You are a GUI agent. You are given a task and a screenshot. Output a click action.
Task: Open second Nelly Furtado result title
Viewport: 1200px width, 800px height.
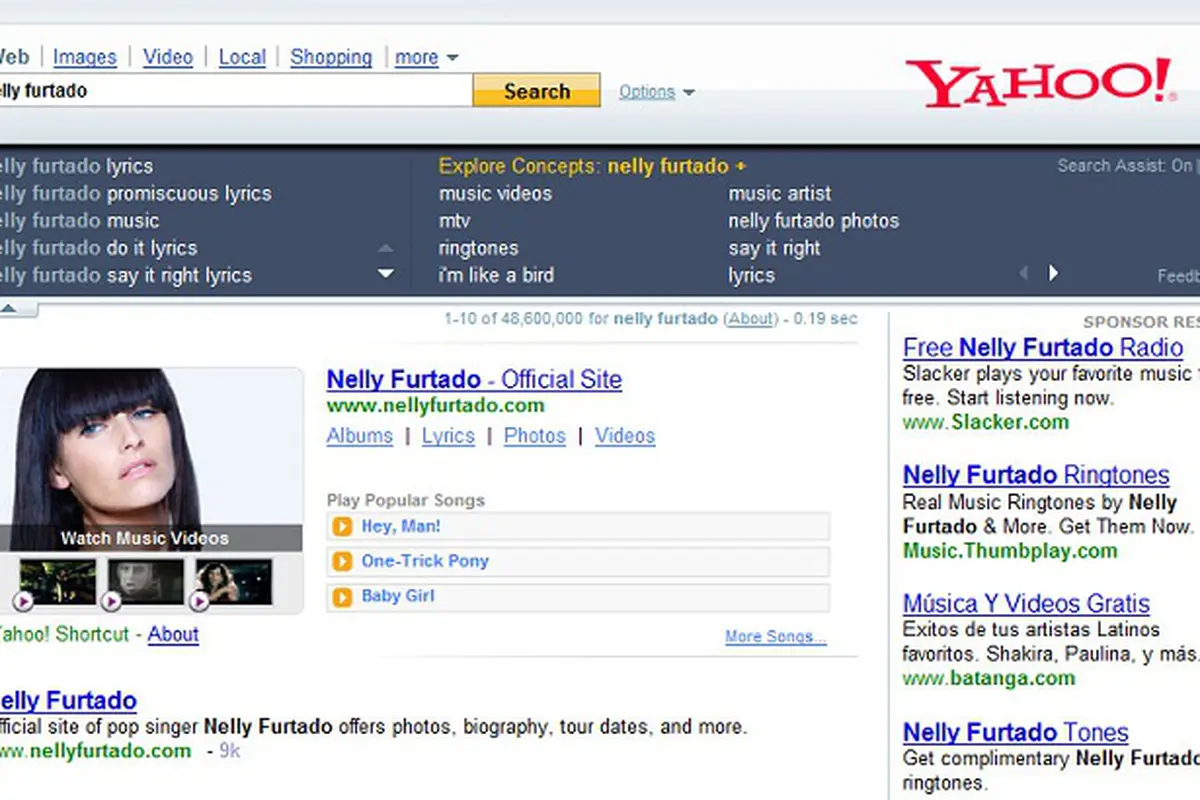click(x=68, y=700)
